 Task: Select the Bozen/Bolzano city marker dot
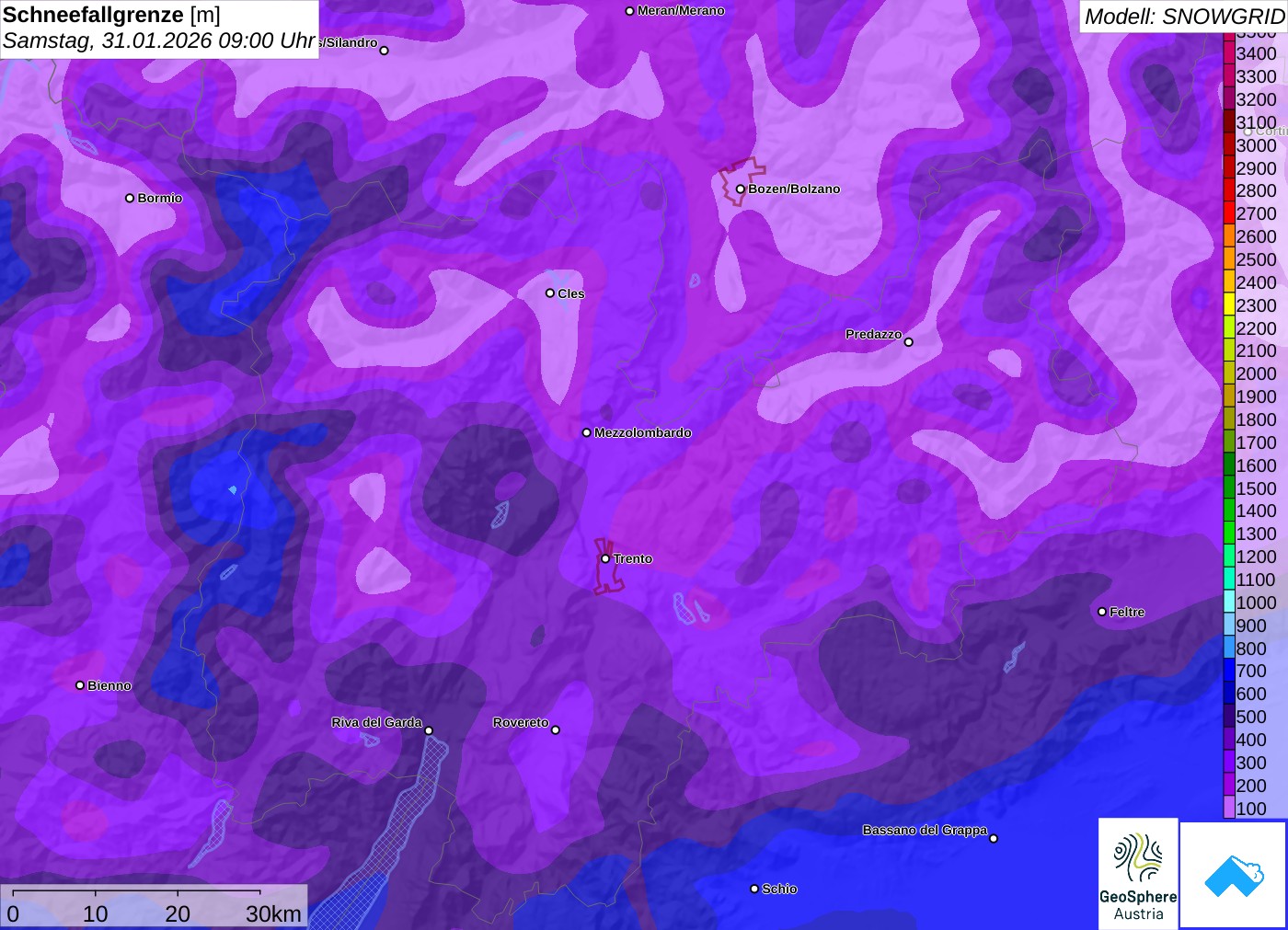[740, 189]
